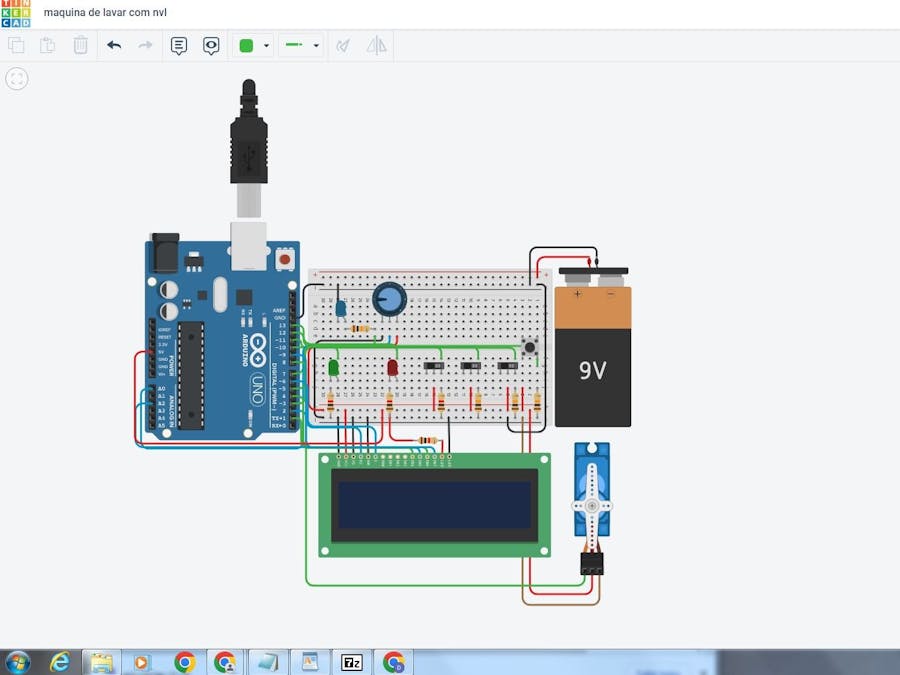Toggle notes visibility eye icon
The width and height of the screenshot is (900, 675).
pos(211,45)
